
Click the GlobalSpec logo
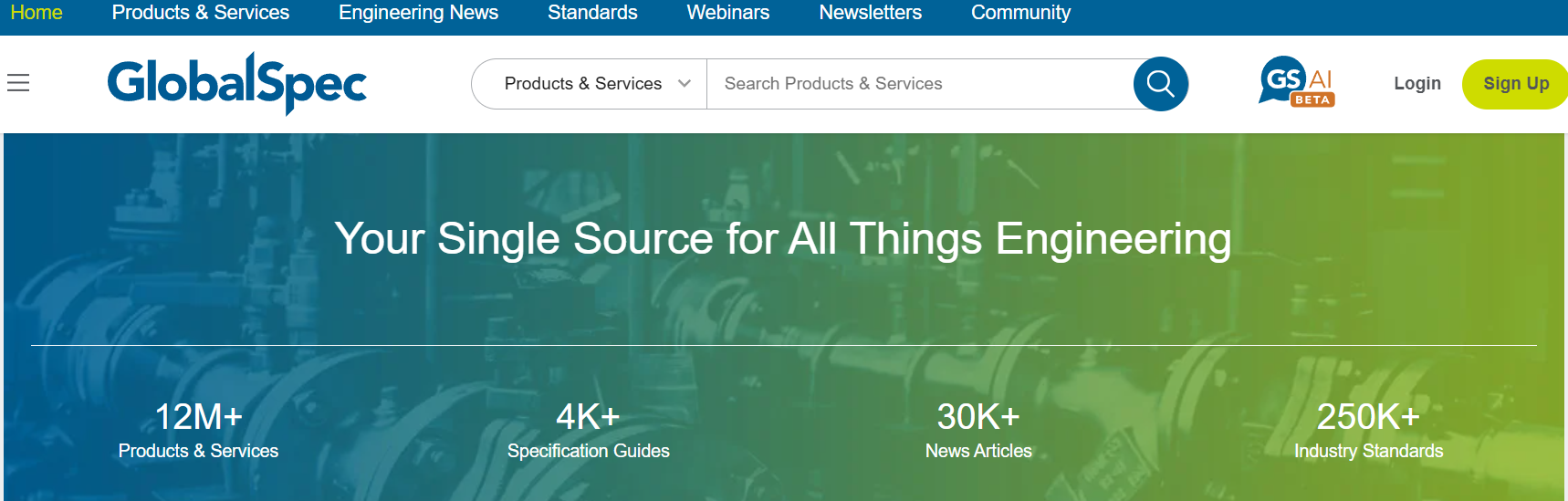(x=237, y=83)
